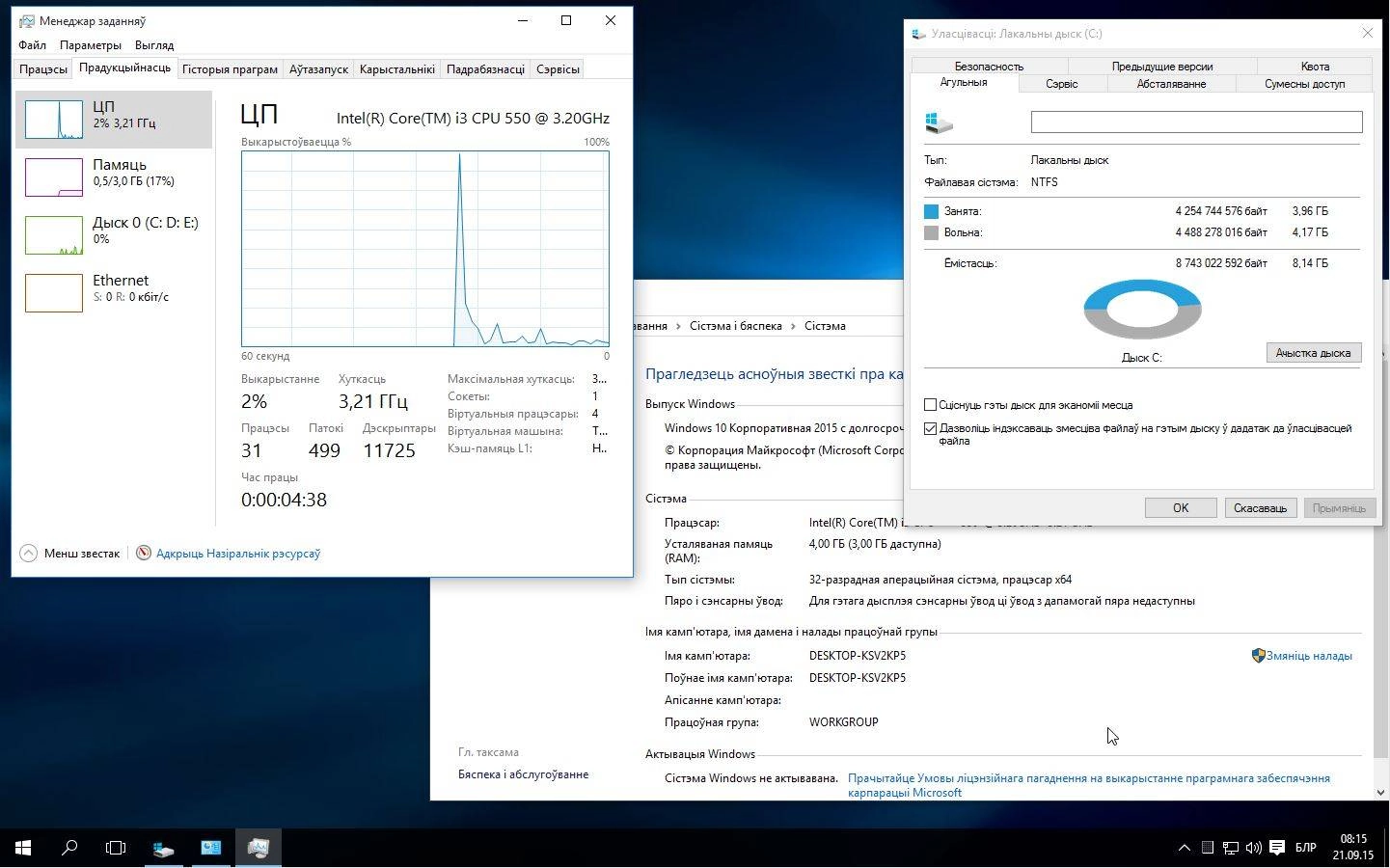Image resolution: width=1390 pixels, height=868 pixels.
Task: Click the shield icon beside Змяніць налады
Action: click(x=1258, y=656)
